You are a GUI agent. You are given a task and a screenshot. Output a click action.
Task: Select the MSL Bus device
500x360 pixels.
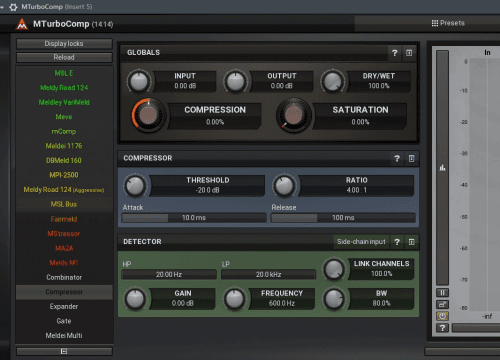pos(64,204)
